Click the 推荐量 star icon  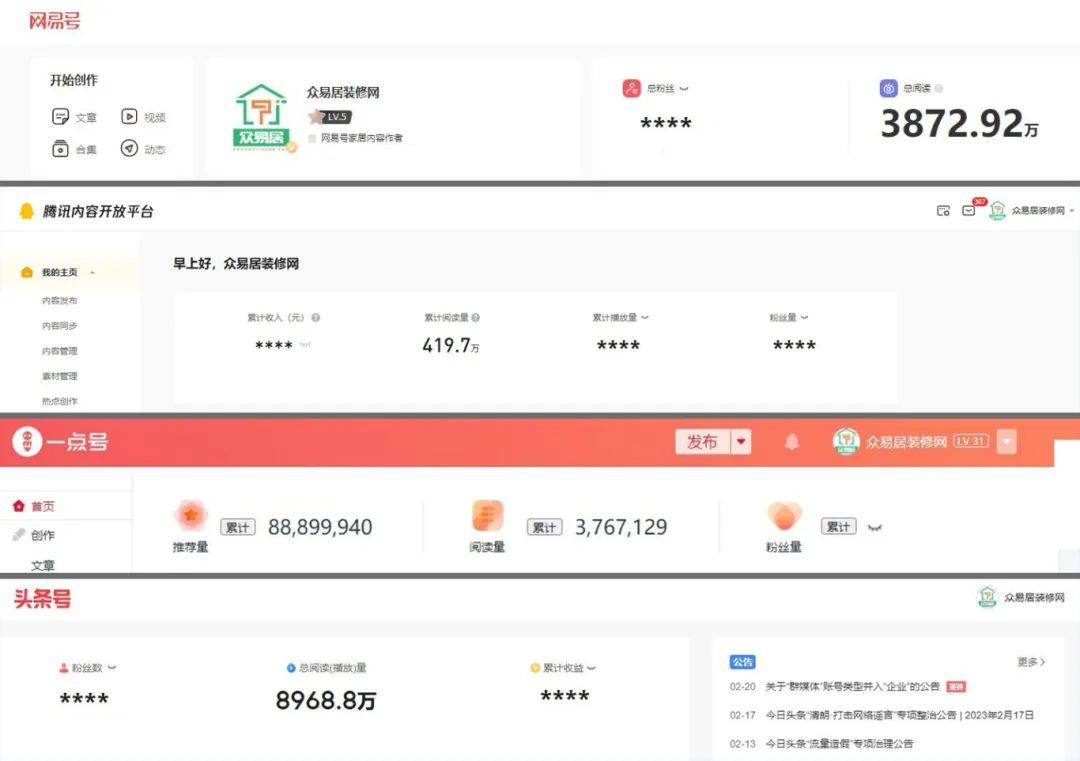191,516
